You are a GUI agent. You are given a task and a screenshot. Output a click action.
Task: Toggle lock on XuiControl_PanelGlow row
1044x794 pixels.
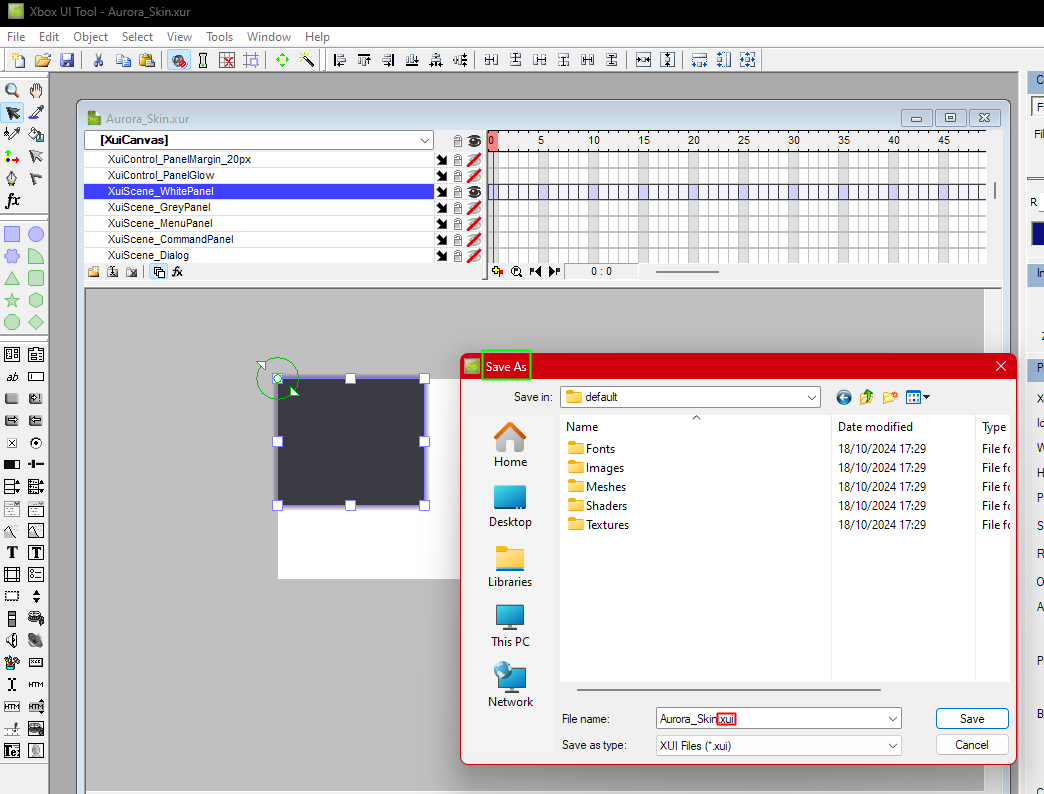pos(457,176)
